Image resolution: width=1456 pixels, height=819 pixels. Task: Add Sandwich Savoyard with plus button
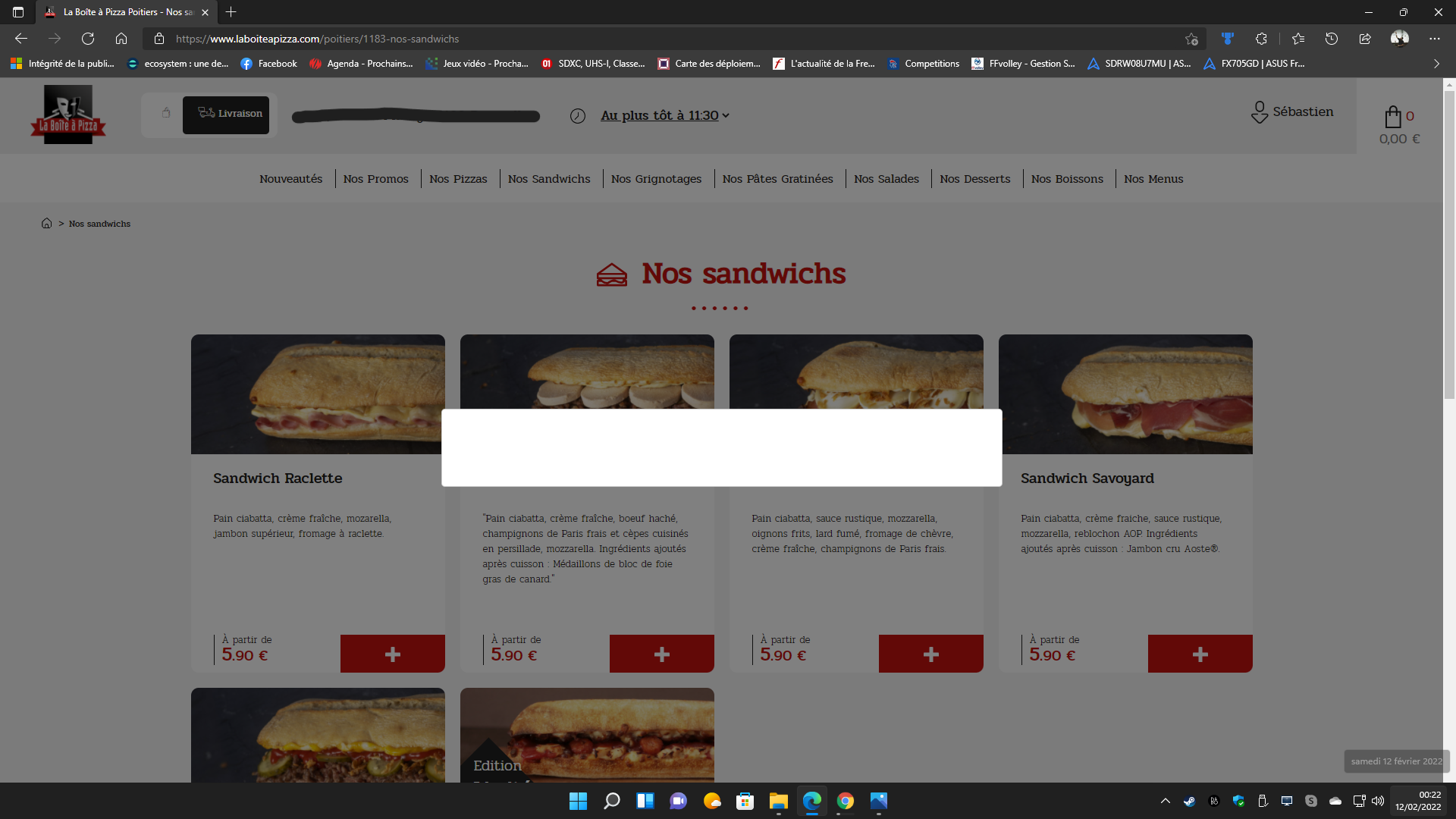coord(1200,654)
